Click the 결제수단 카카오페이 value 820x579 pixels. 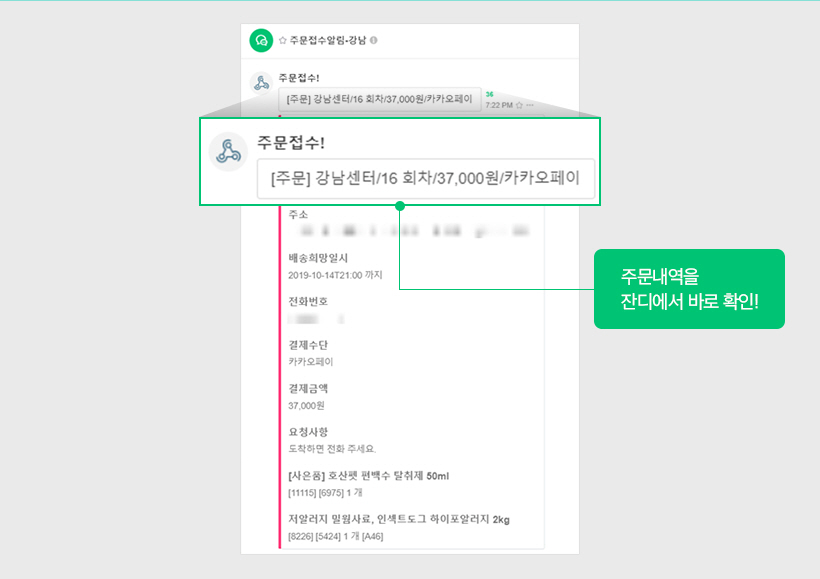click(311, 361)
